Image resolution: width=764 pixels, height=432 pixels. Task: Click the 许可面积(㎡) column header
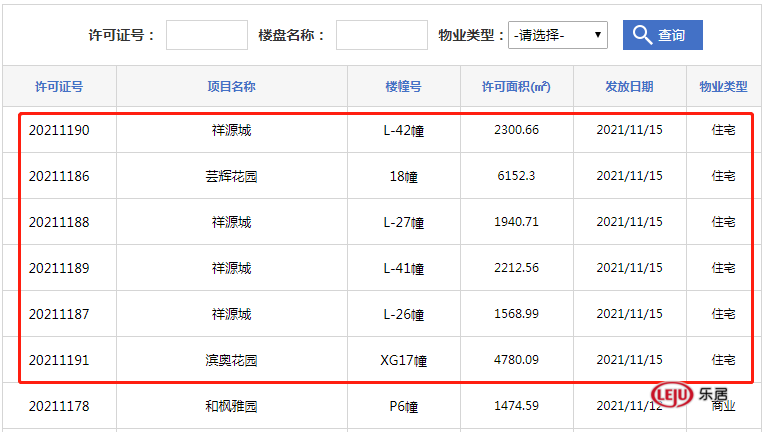coord(516,87)
